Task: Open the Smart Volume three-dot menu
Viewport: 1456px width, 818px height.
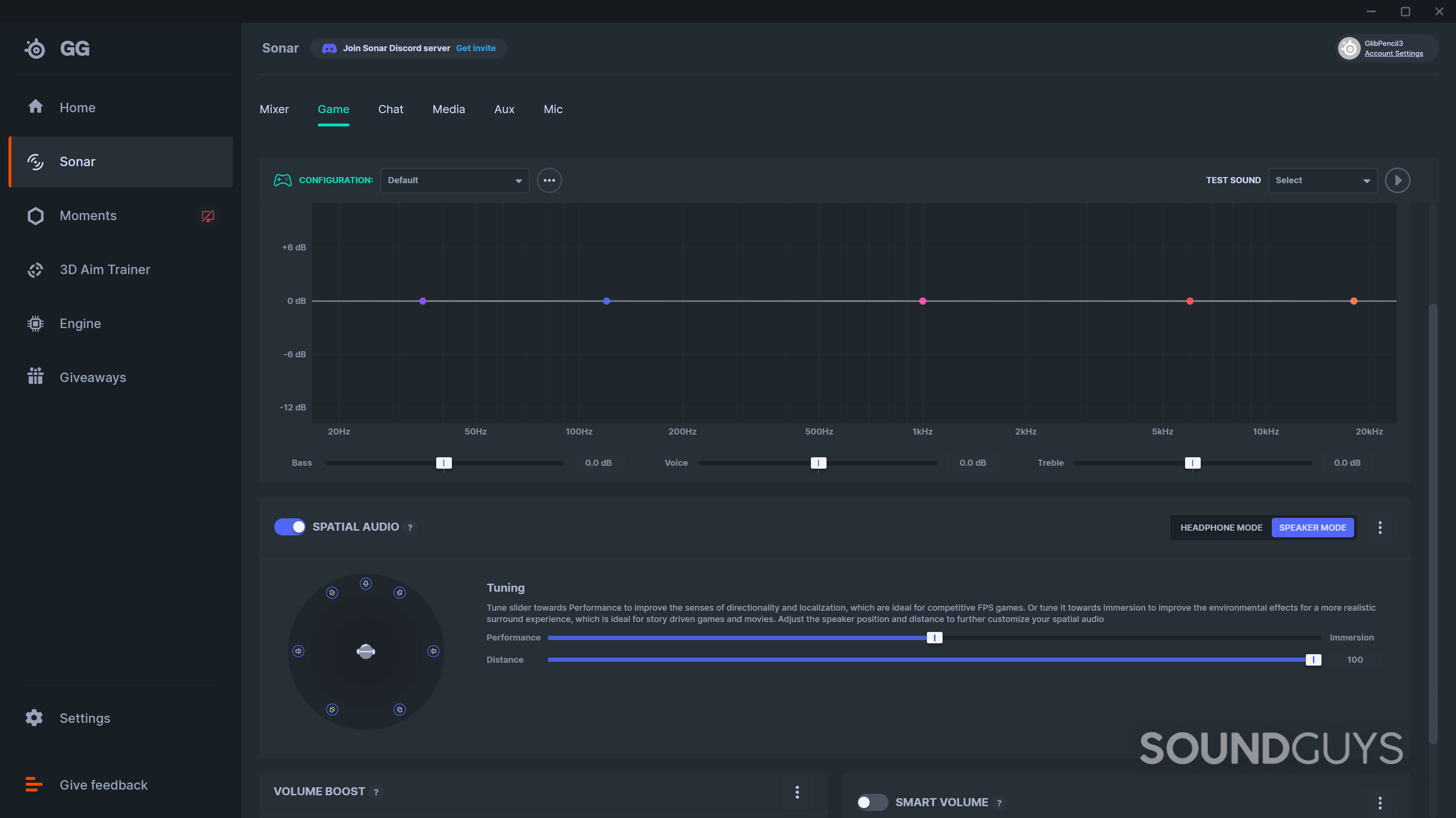Action: click(1380, 803)
